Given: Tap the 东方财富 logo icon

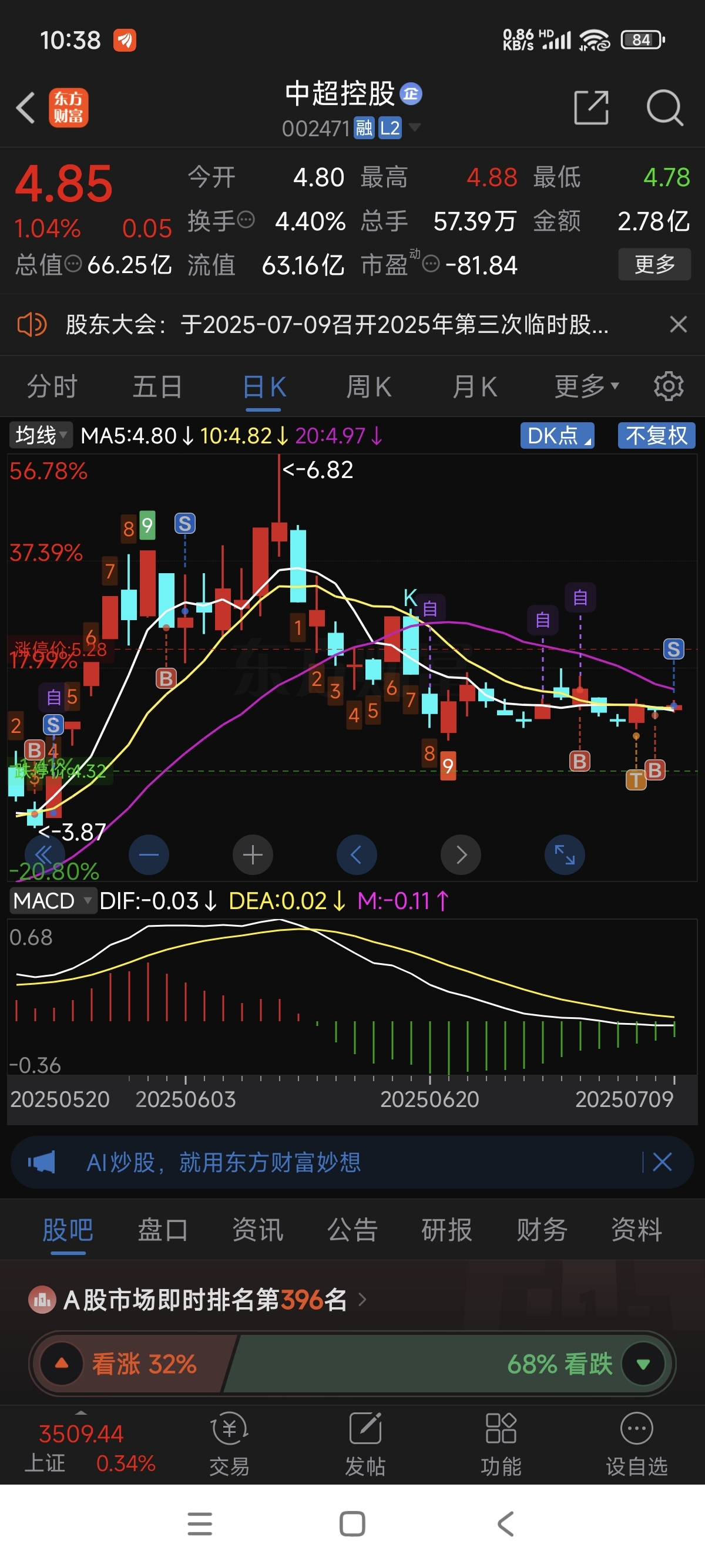Looking at the screenshot, I should click(69, 107).
